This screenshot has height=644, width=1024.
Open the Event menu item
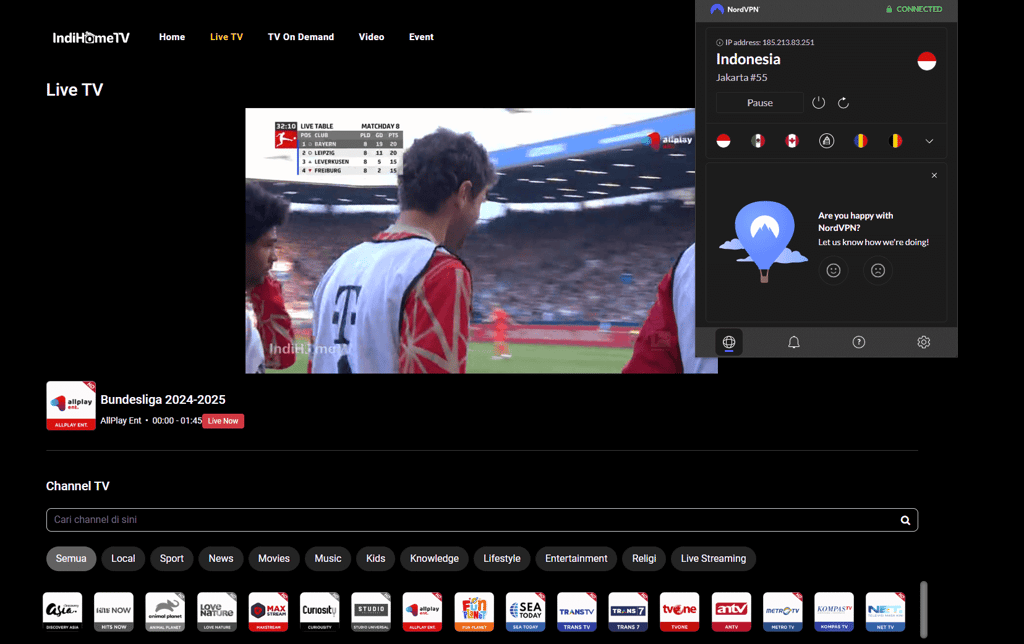point(421,37)
